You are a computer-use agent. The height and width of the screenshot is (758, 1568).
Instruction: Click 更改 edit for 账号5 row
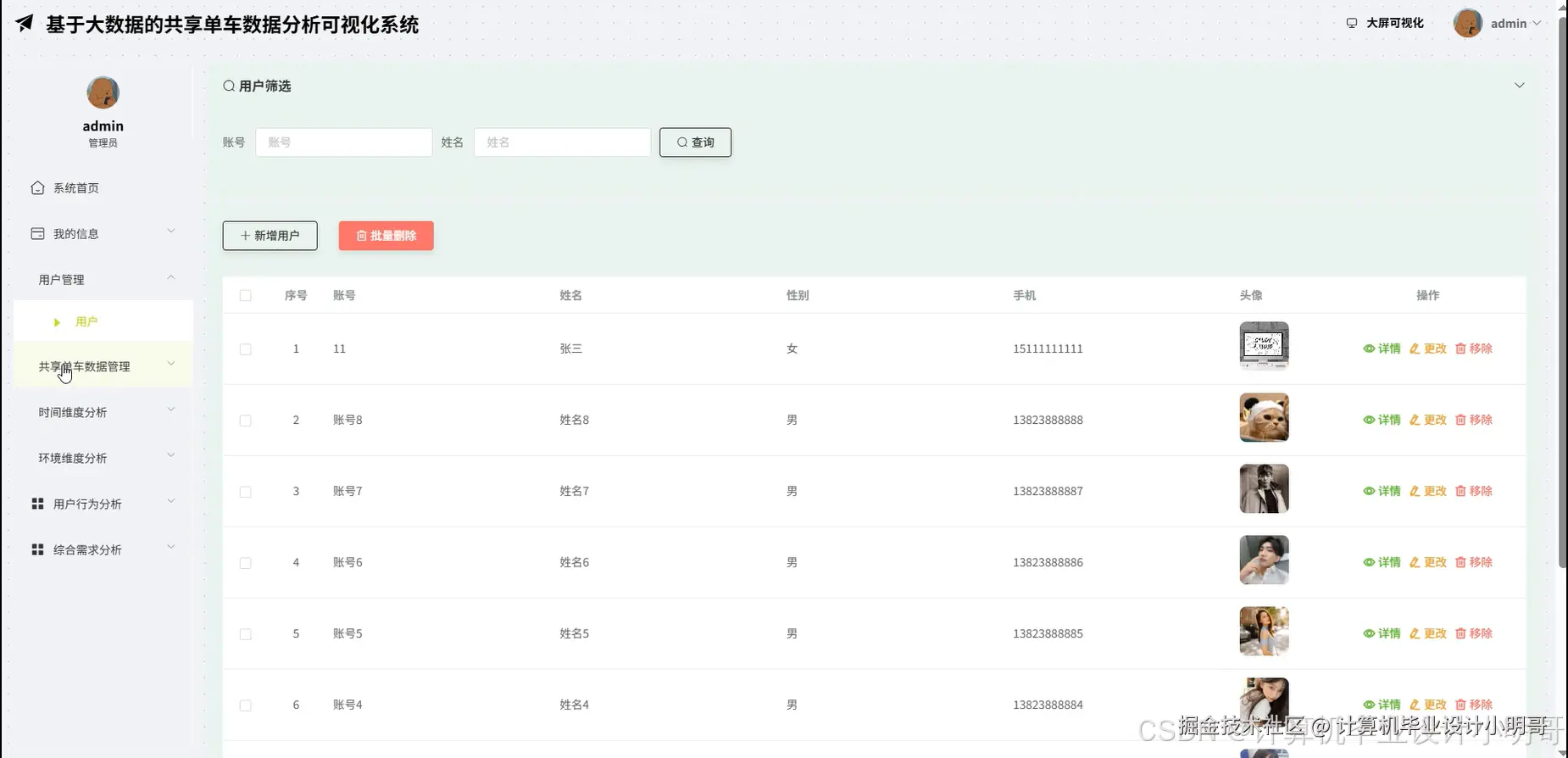pyautogui.click(x=1428, y=633)
